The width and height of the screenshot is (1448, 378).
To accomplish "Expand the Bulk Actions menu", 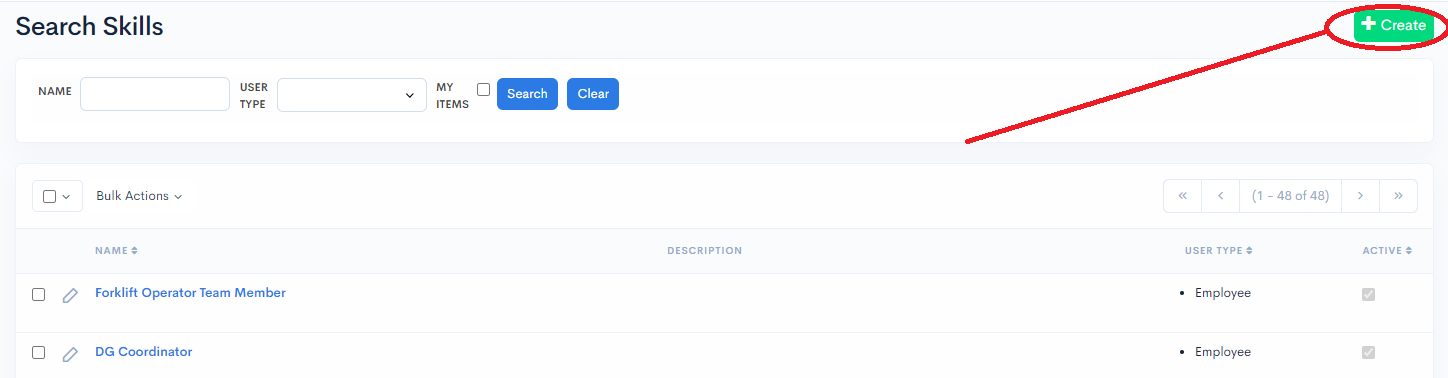I will [x=139, y=196].
